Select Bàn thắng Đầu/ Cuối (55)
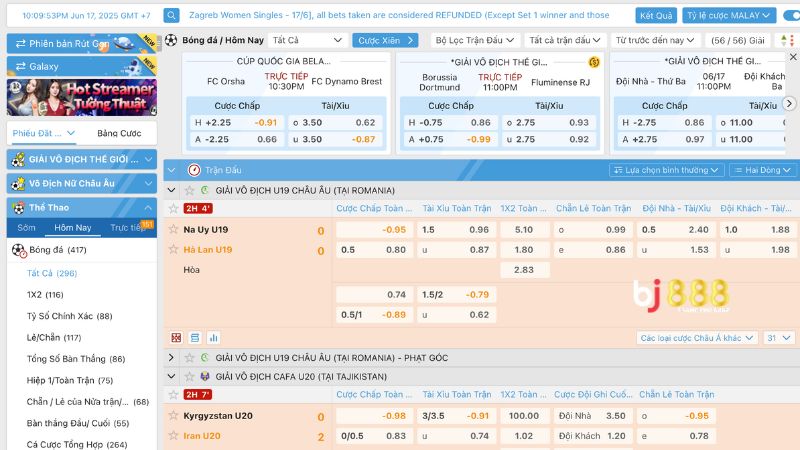The width and height of the screenshot is (800, 450). tap(78, 423)
